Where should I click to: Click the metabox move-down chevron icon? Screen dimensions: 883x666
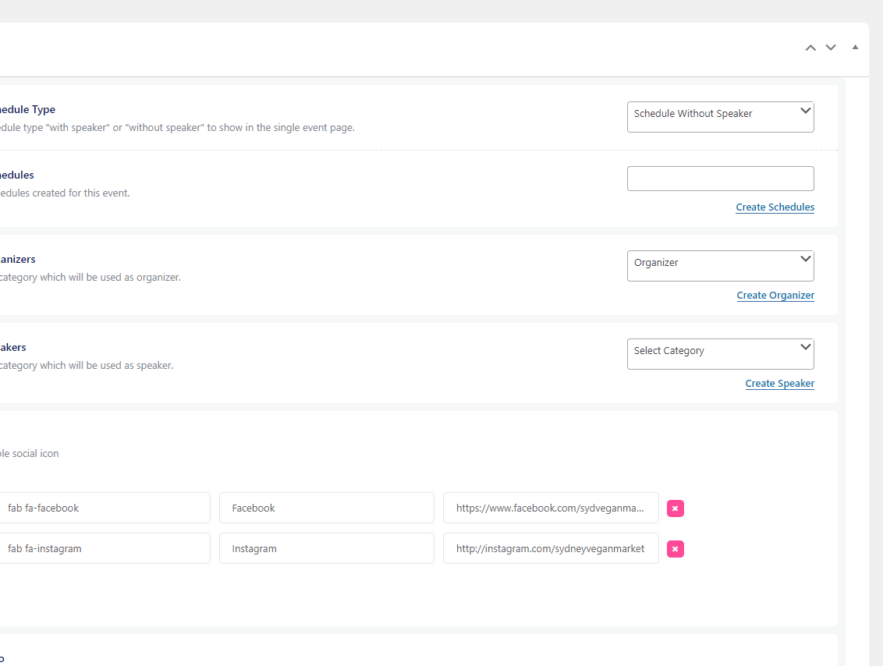click(830, 47)
